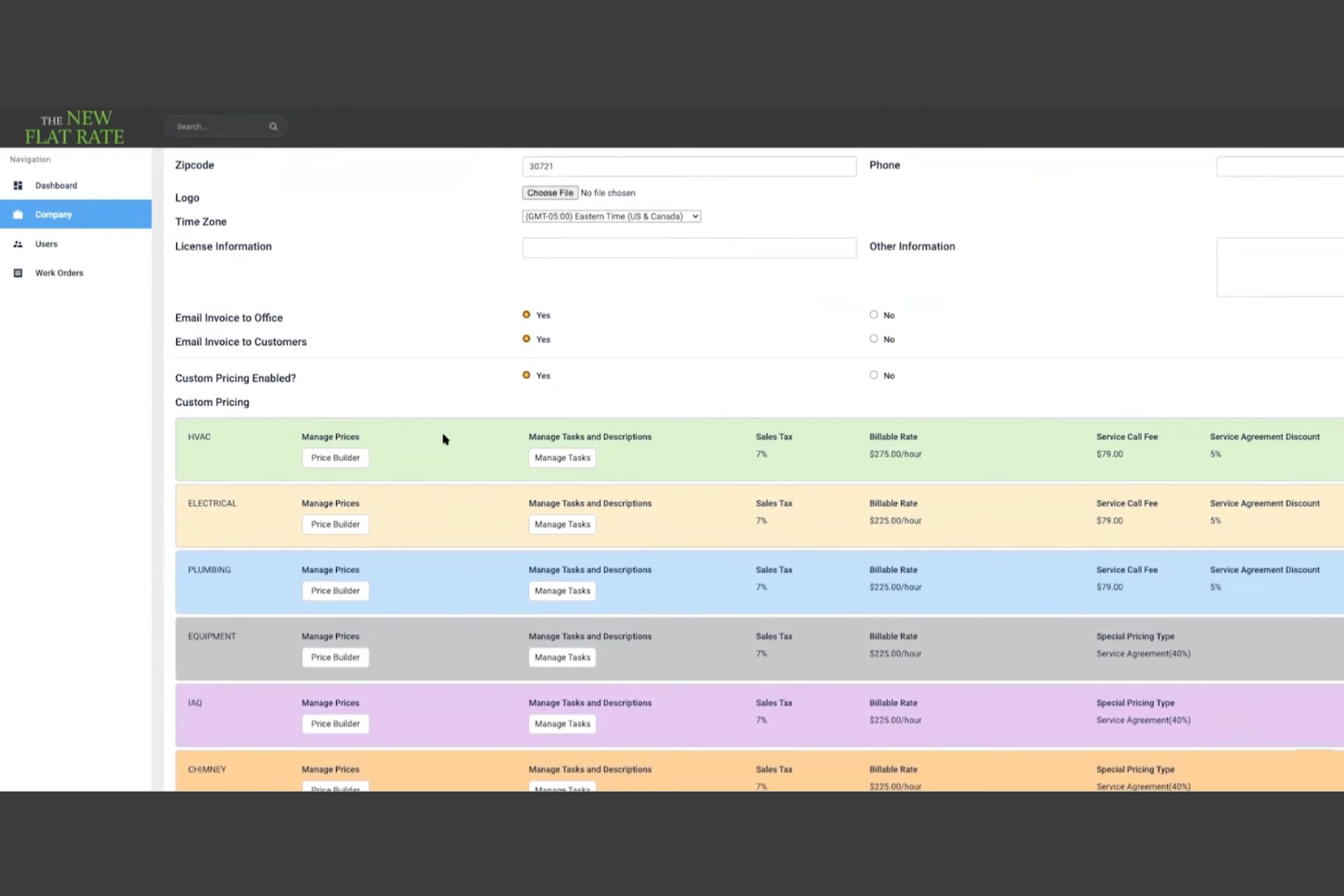Viewport: 1344px width, 896px height.
Task: Click the Work Orders icon
Action: pos(17,272)
